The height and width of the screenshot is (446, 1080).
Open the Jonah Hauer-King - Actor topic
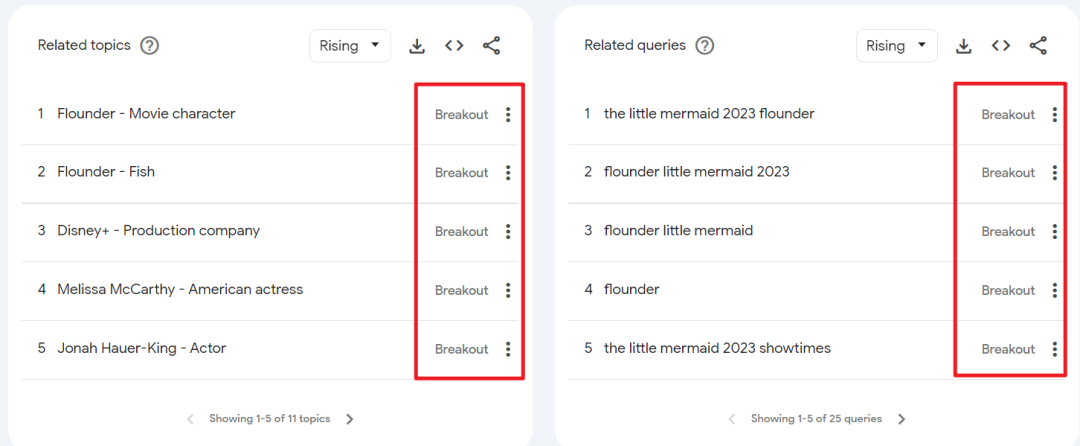tap(141, 348)
